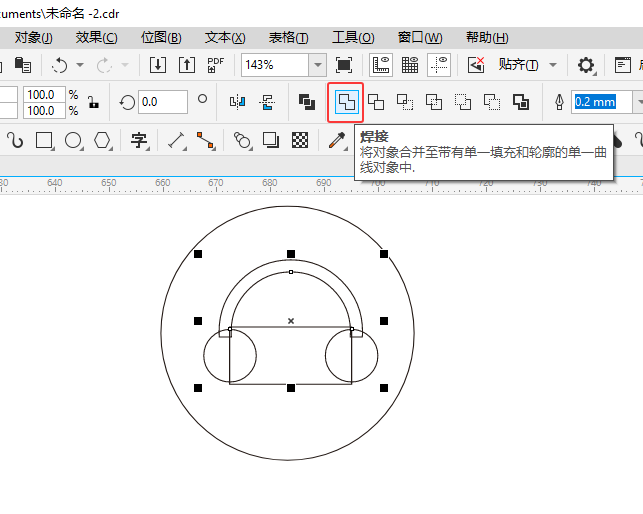Click the Trim shapes icon
Screen dimensions: 643x514
tap(376, 102)
